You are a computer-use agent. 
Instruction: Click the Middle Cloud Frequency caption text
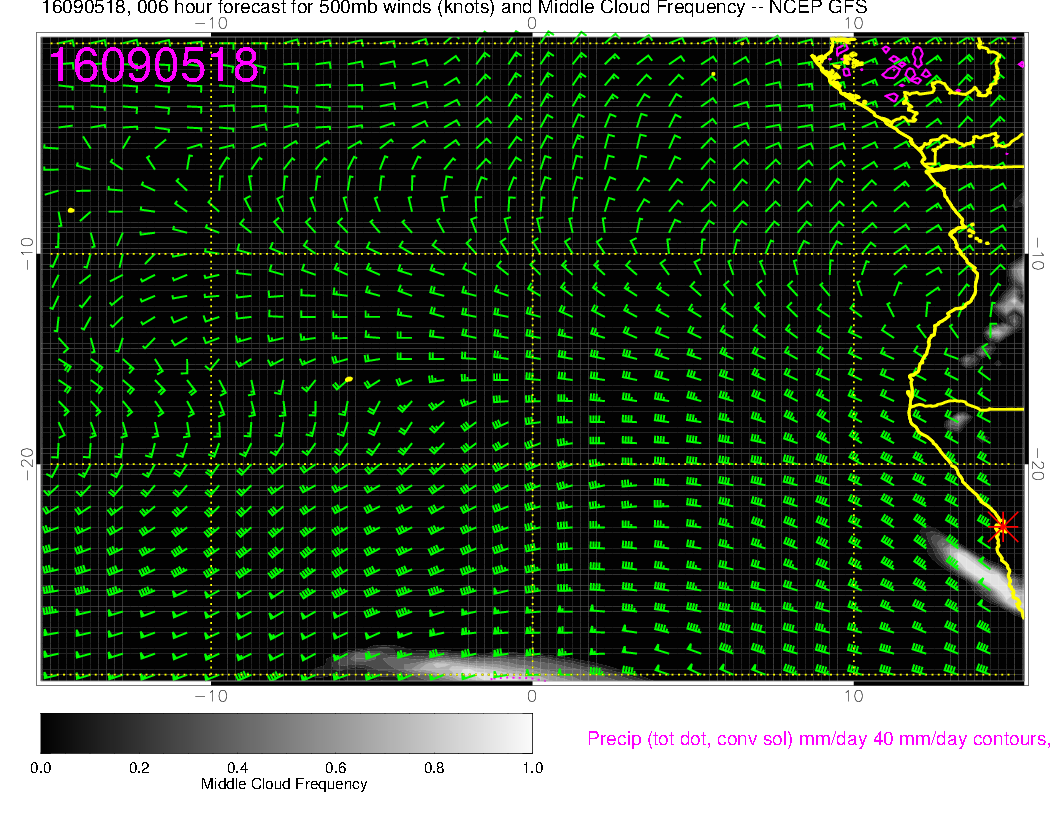click(284, 784)
